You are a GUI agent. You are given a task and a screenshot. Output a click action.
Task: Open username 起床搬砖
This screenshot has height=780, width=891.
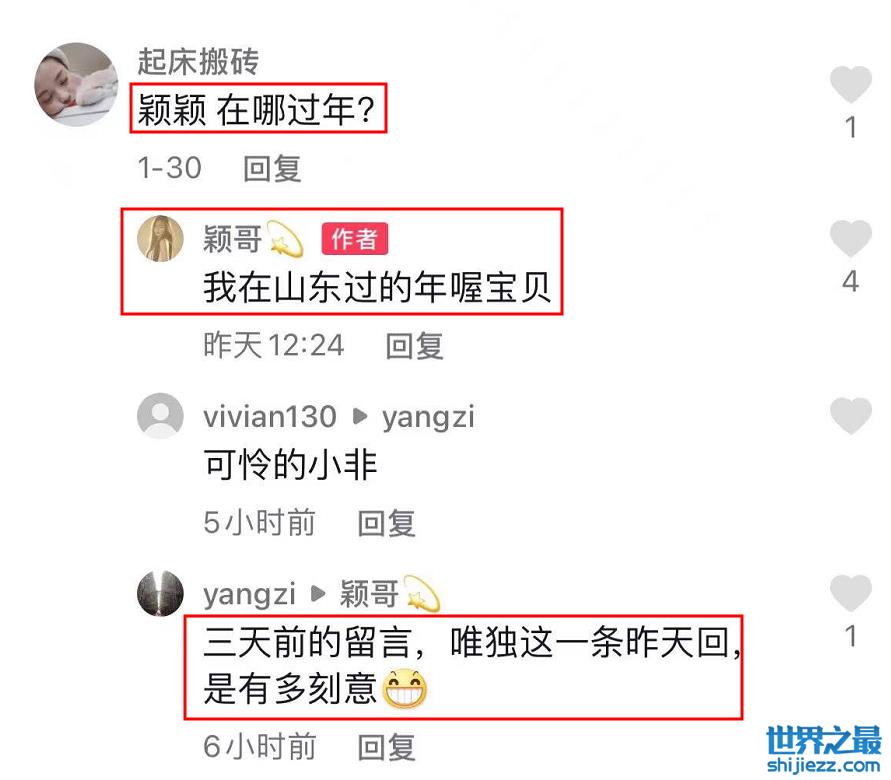point(198,61)
